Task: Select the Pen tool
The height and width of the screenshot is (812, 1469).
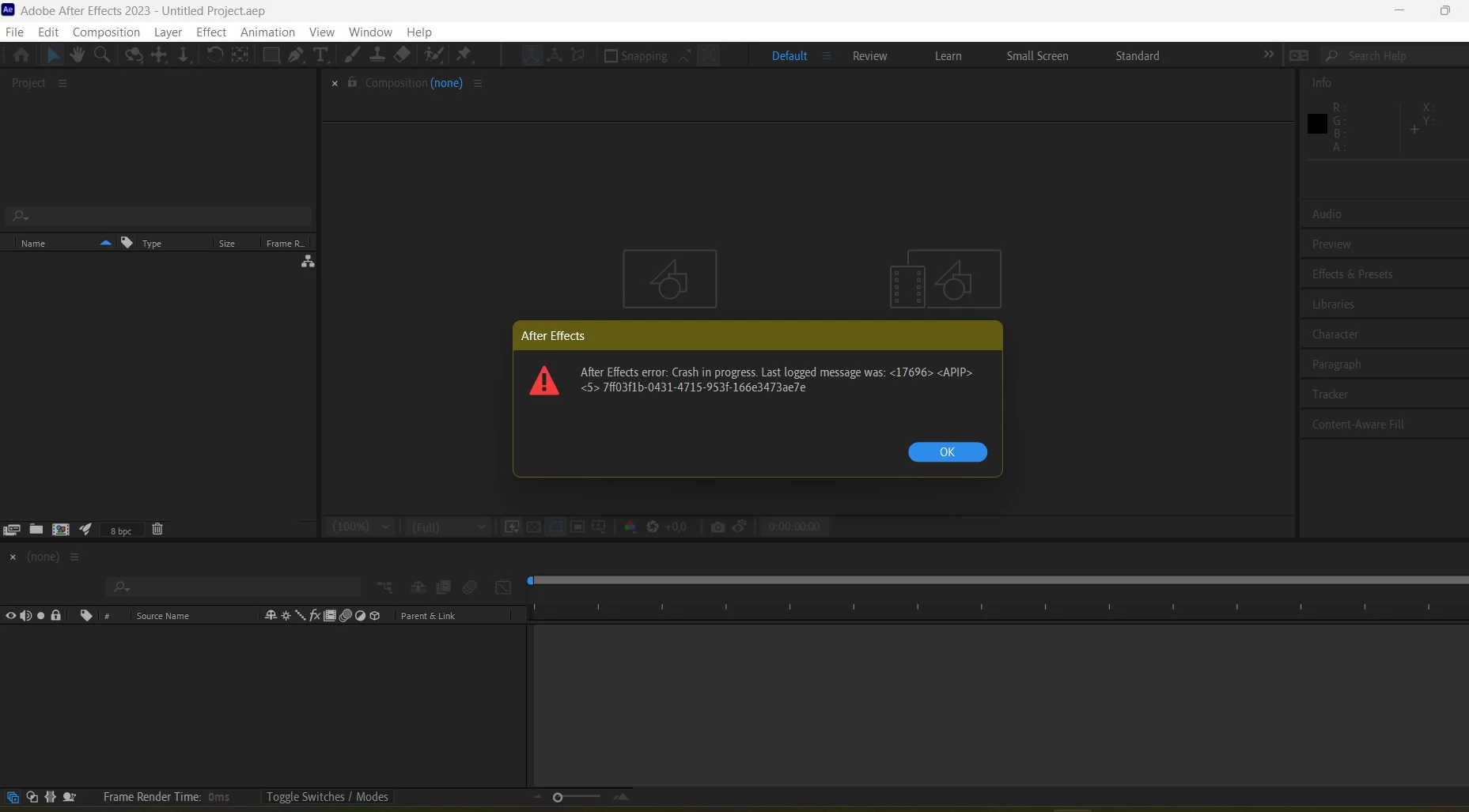Action: point(296,55)
